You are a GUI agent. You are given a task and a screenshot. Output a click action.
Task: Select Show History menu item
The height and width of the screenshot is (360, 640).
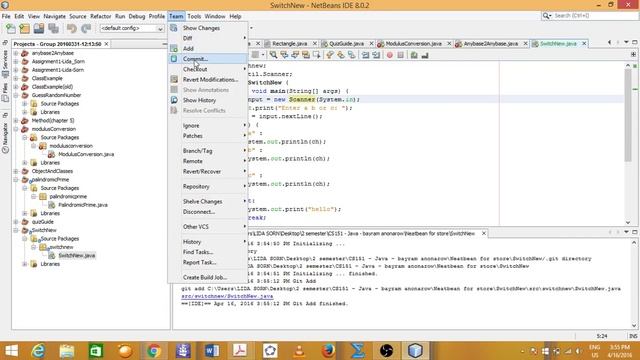tap(208, 100)
